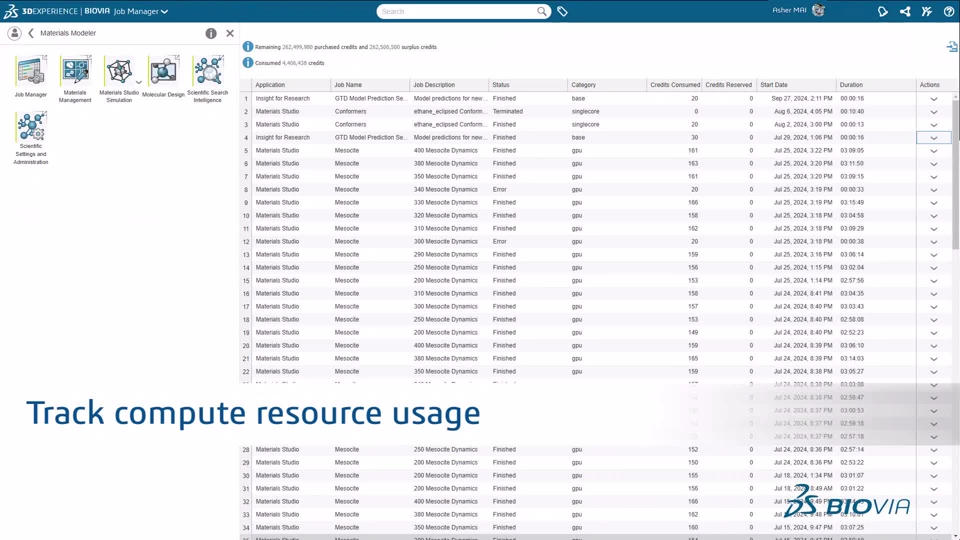This screenshot has height=540, width=960.
Task: Click the profile icon in side panel
Action: (14, 33)
